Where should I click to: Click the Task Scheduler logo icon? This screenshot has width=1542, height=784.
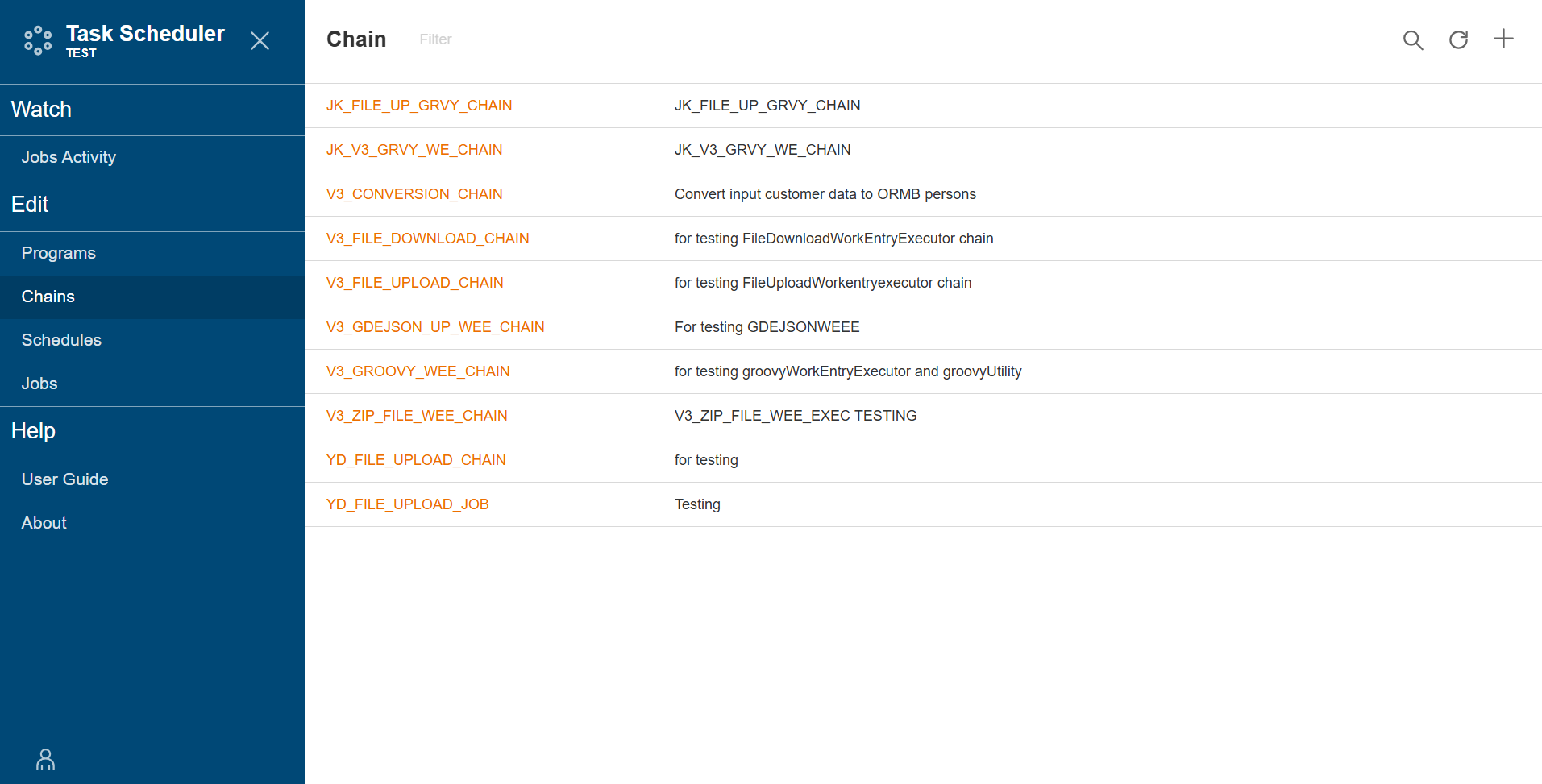[38, 40]
